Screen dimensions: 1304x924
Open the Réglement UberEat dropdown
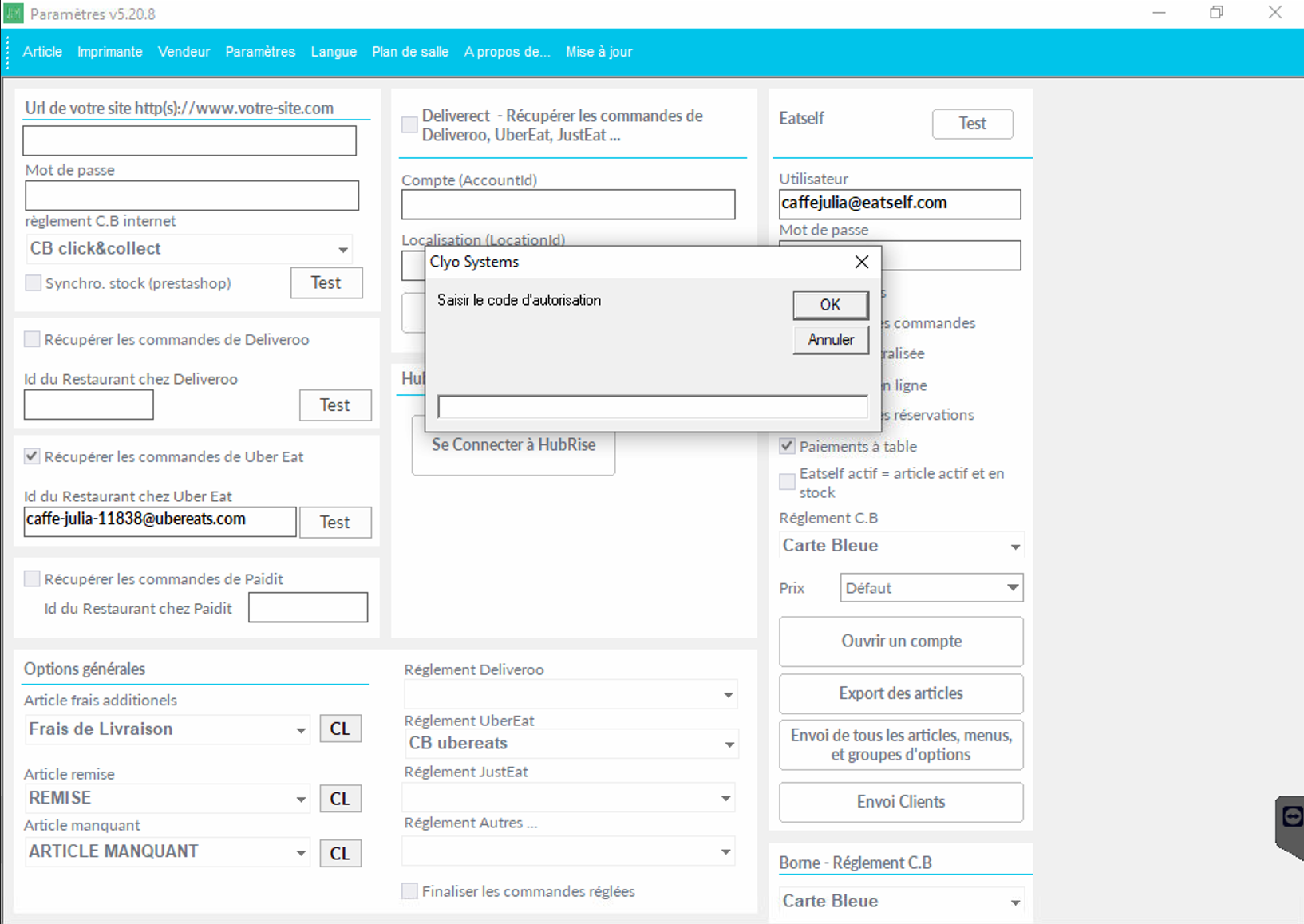(729, 744)
